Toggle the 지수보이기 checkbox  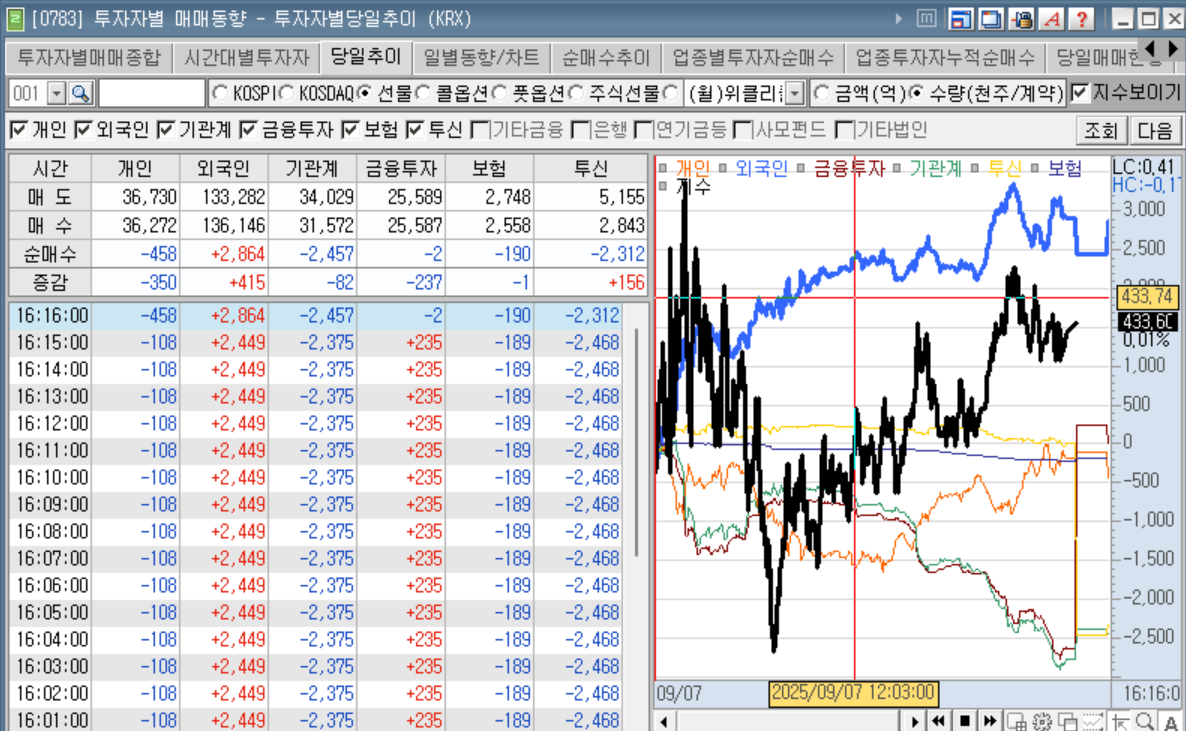point(1080,93)
